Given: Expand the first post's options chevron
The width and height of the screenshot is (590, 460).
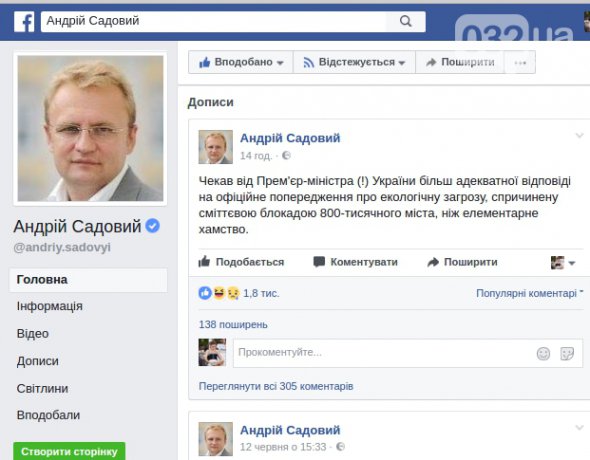Looking at the screenshot, I should click(579, 135).
